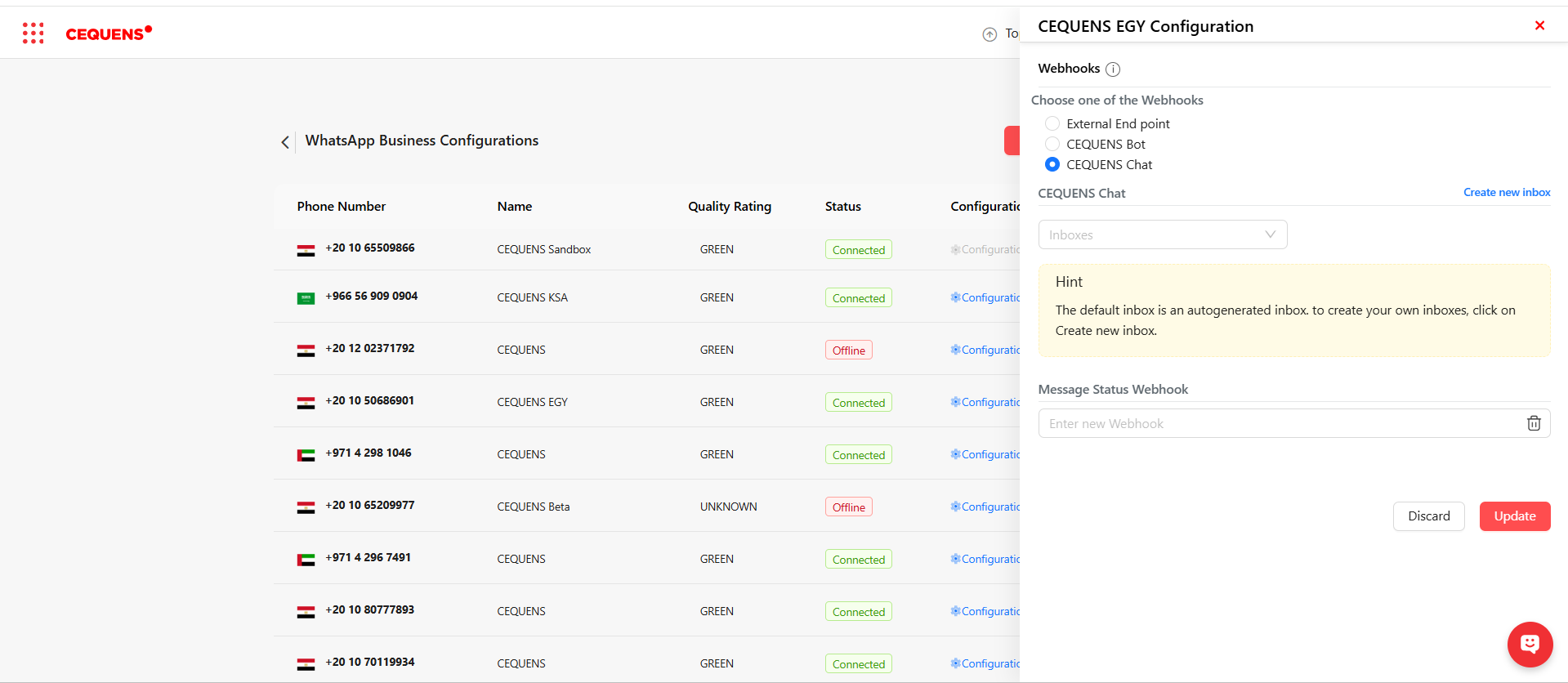This screenshot has width=1568, height=683.
Task: Click the upward arrow icon in top bar
Action: coord(989,34)
